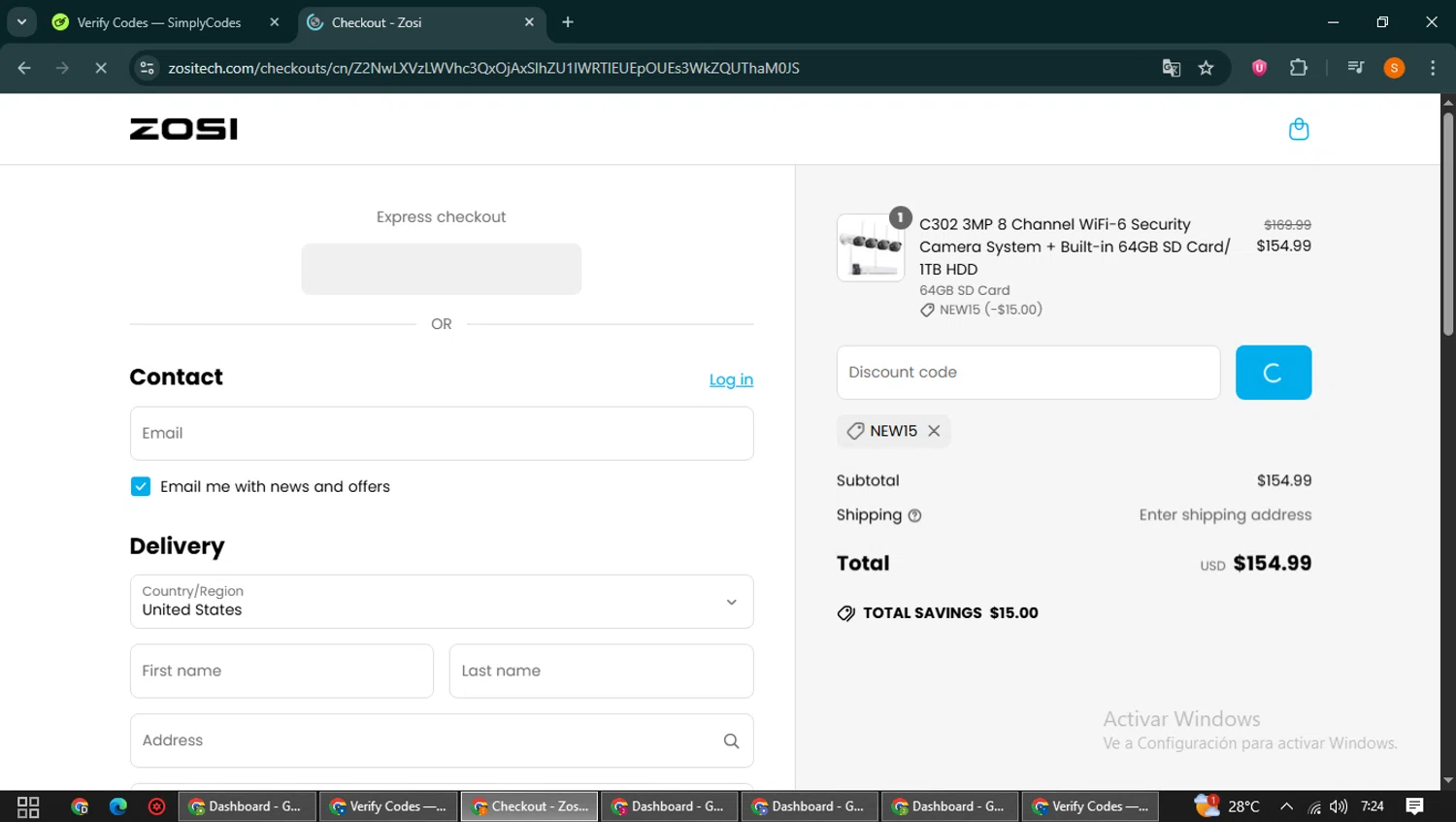
Task: Open the Chrome extensions puzzle icon
Action: (x=1298, y=68)
